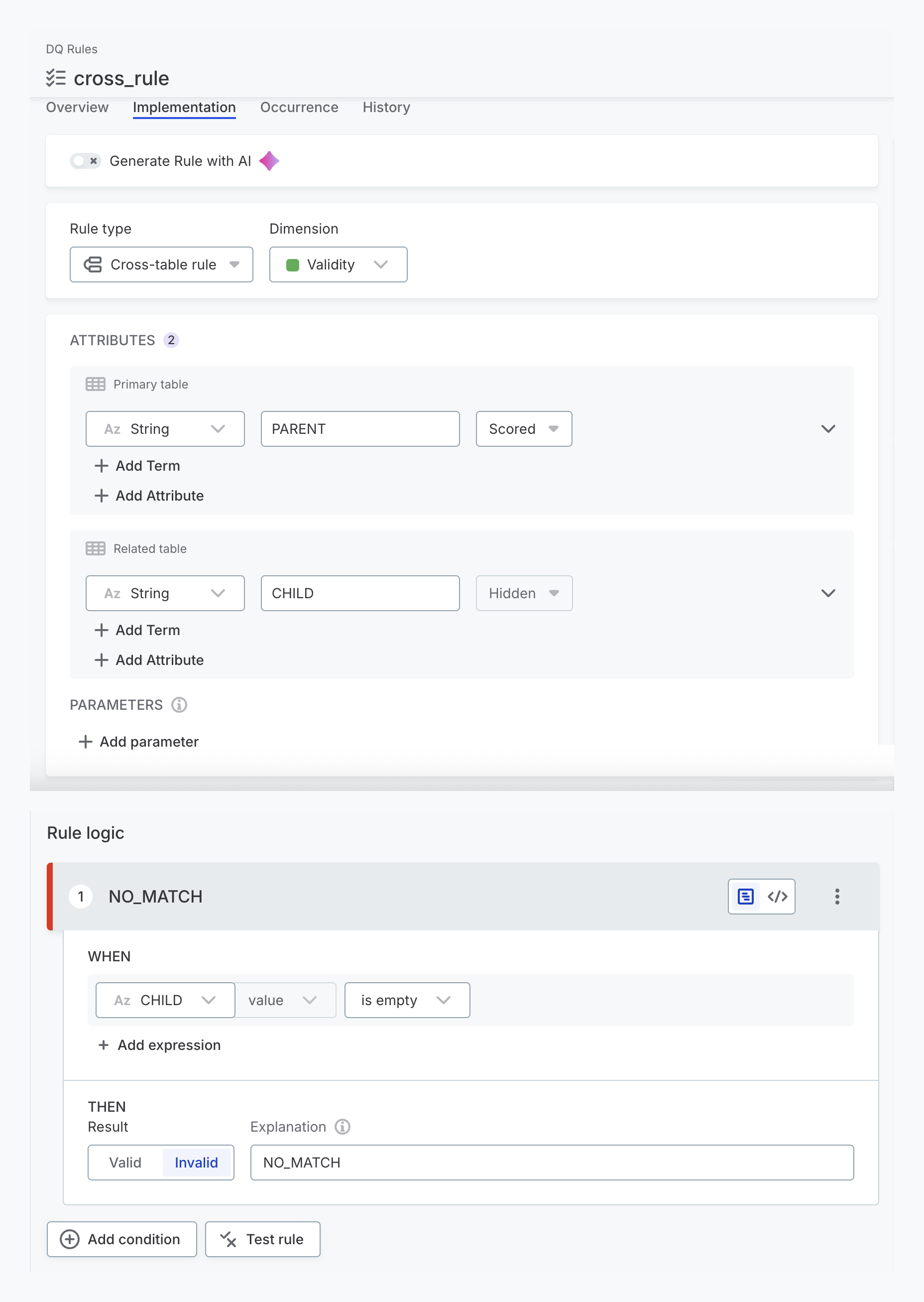The image size is (924, 1302).
Task: Click the Test rule button
Action: [x=263, y=1239]
